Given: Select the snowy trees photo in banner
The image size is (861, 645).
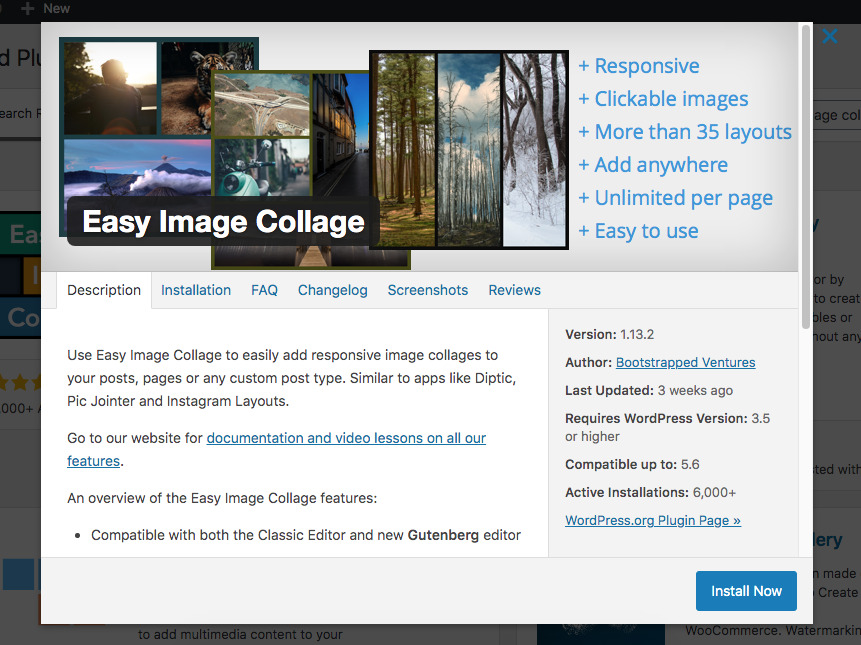Looking at the screenshot, I should click(533, 150).
